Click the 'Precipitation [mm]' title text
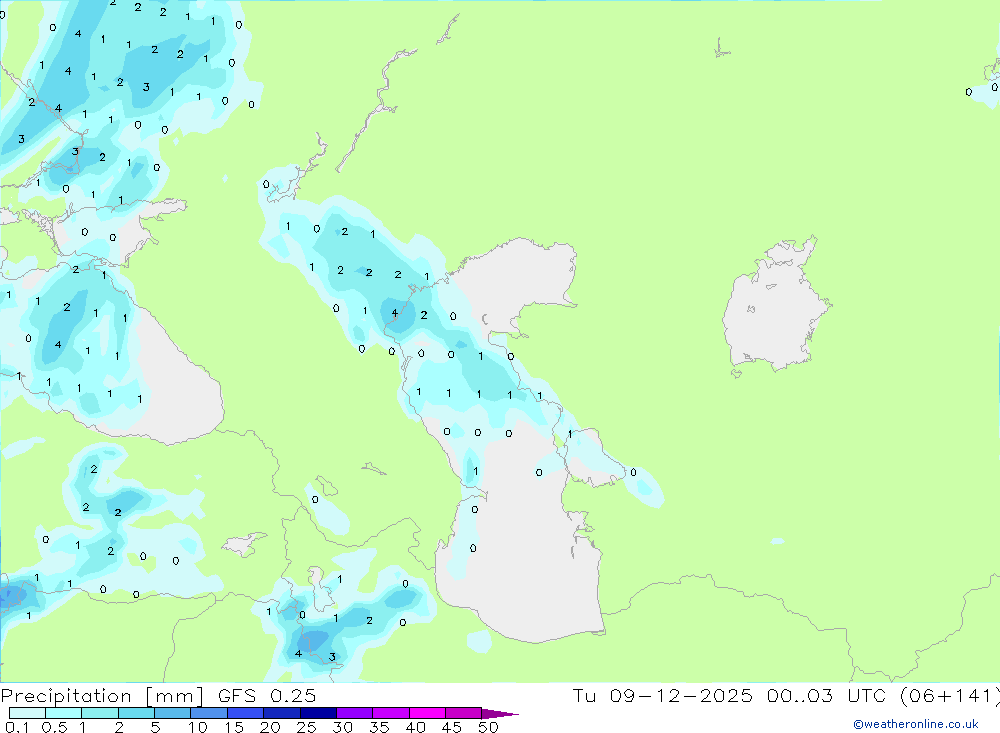This screenshot has width=1000, height=733. [102, 696]
